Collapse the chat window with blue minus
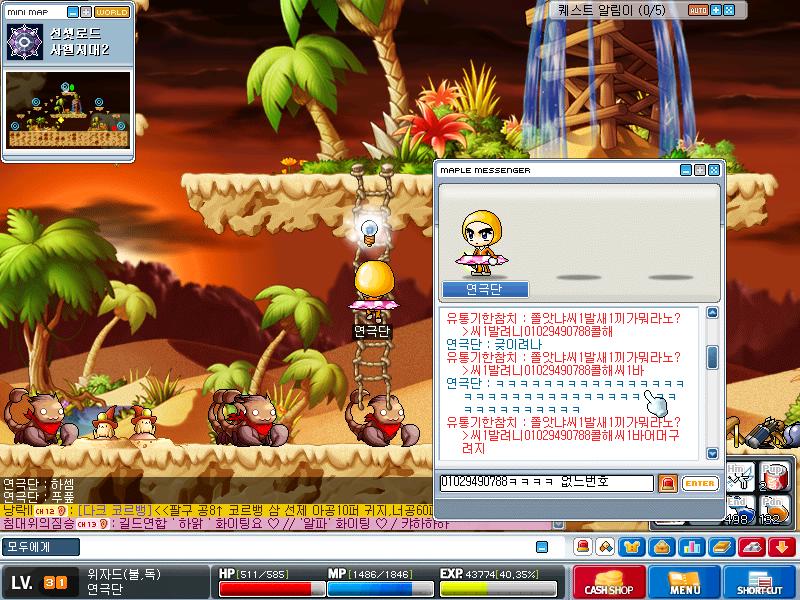800x600 pixels. point(542,547)
